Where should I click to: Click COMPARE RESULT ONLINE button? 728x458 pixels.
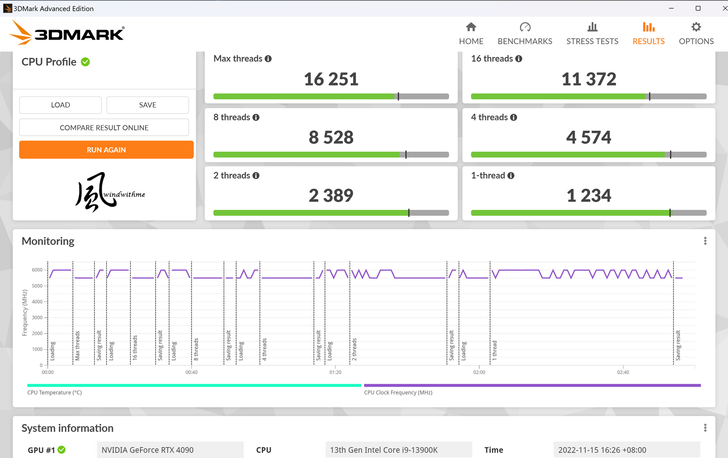pyautogui.click(x=105, y=127)
